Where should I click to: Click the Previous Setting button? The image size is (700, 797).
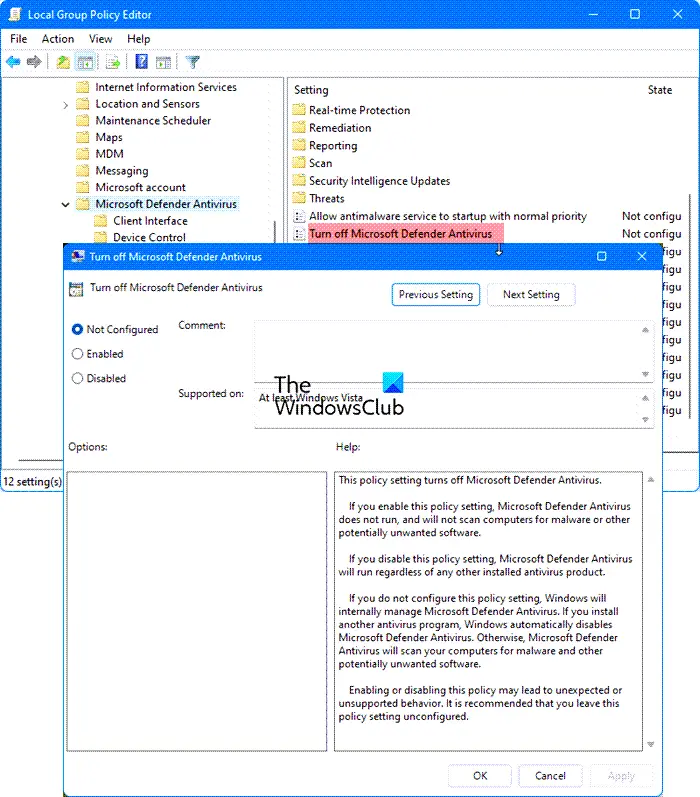436,294
